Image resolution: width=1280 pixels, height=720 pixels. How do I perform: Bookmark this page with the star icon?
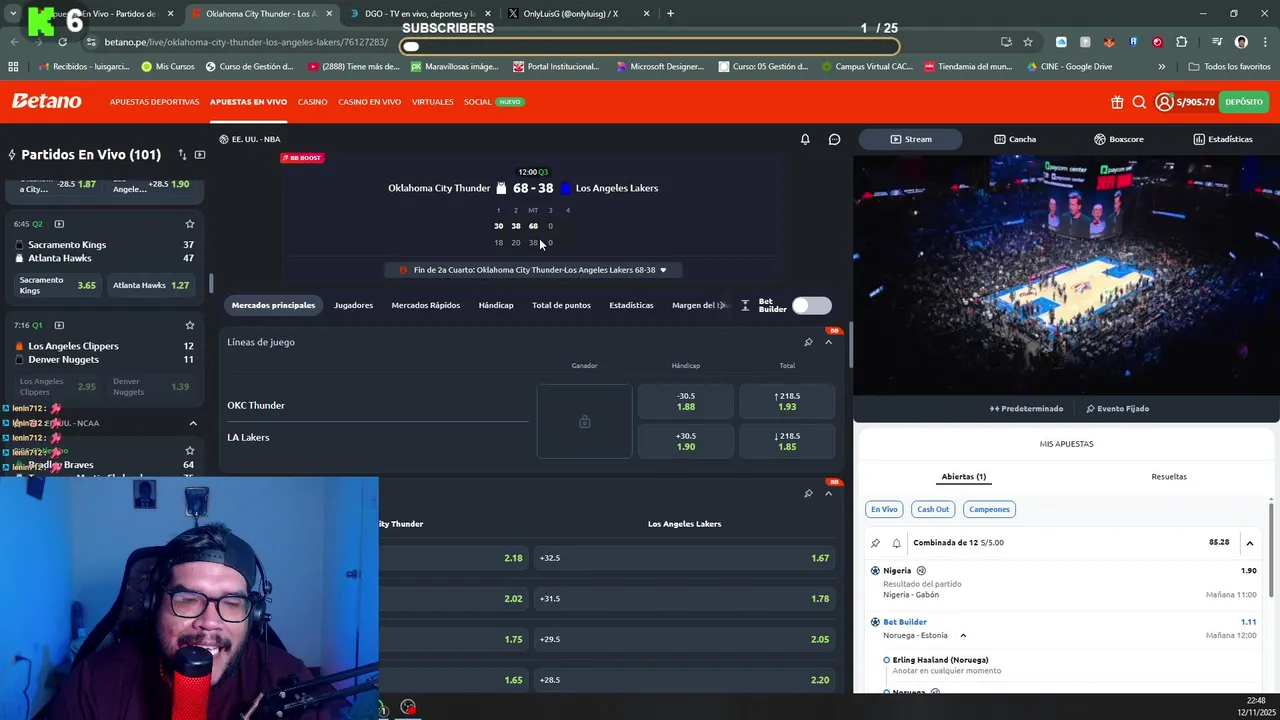1027,42
